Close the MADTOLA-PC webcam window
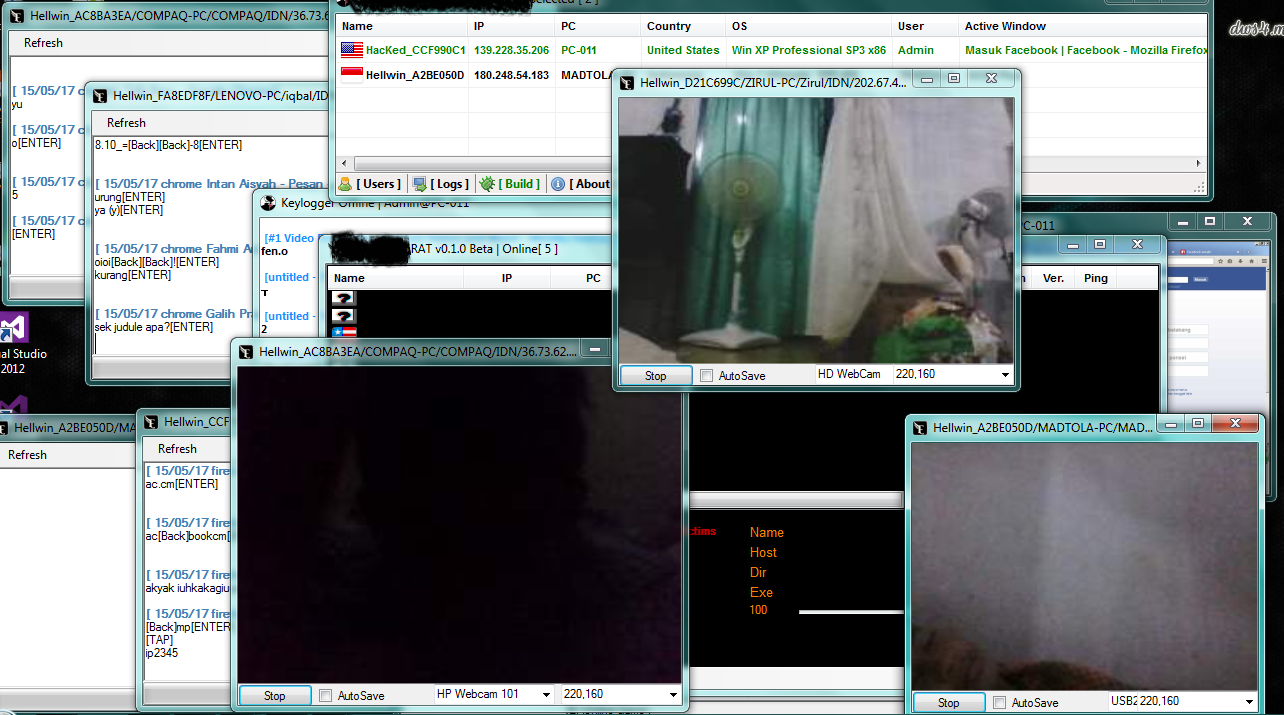This screenshot has width=1284, height=715. coord(1235,424)
